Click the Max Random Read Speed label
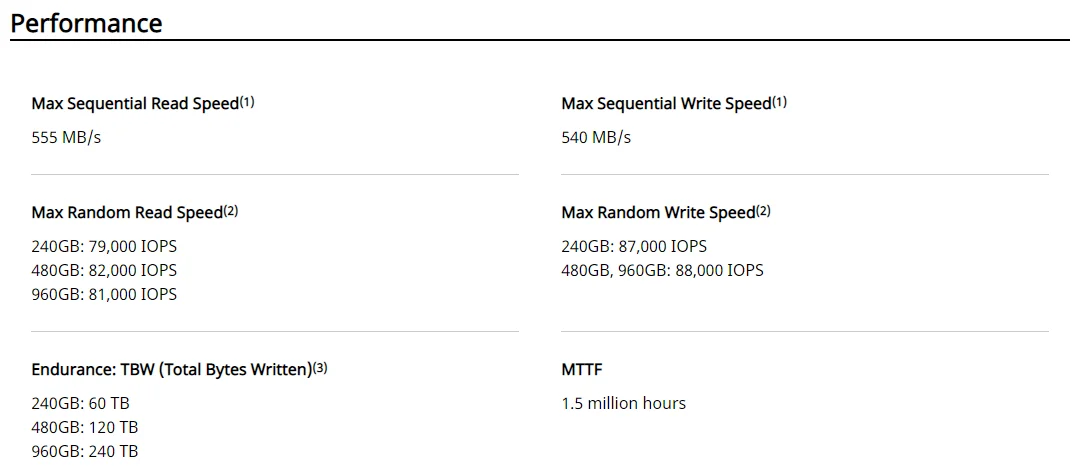The height and width of the screenshot is (470, 1087). [127, 213]
